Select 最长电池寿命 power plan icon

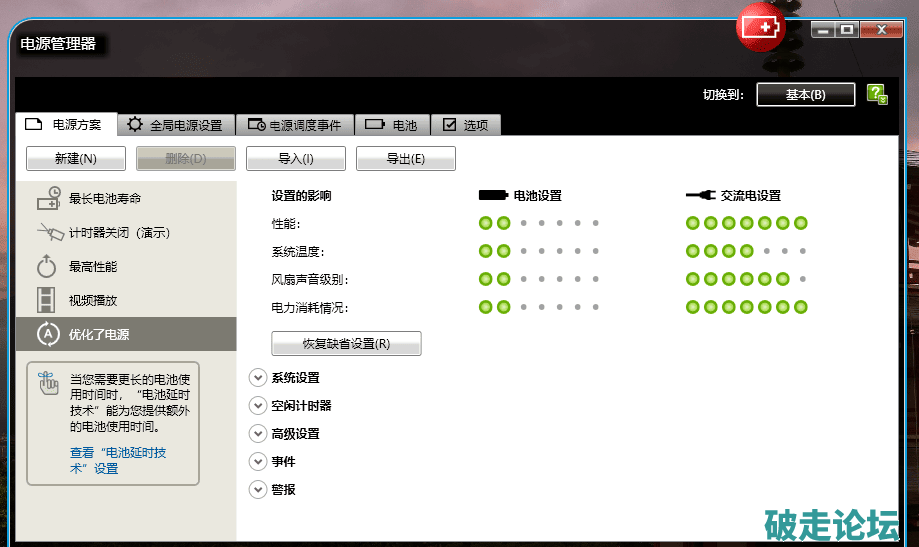coord(48,199)
